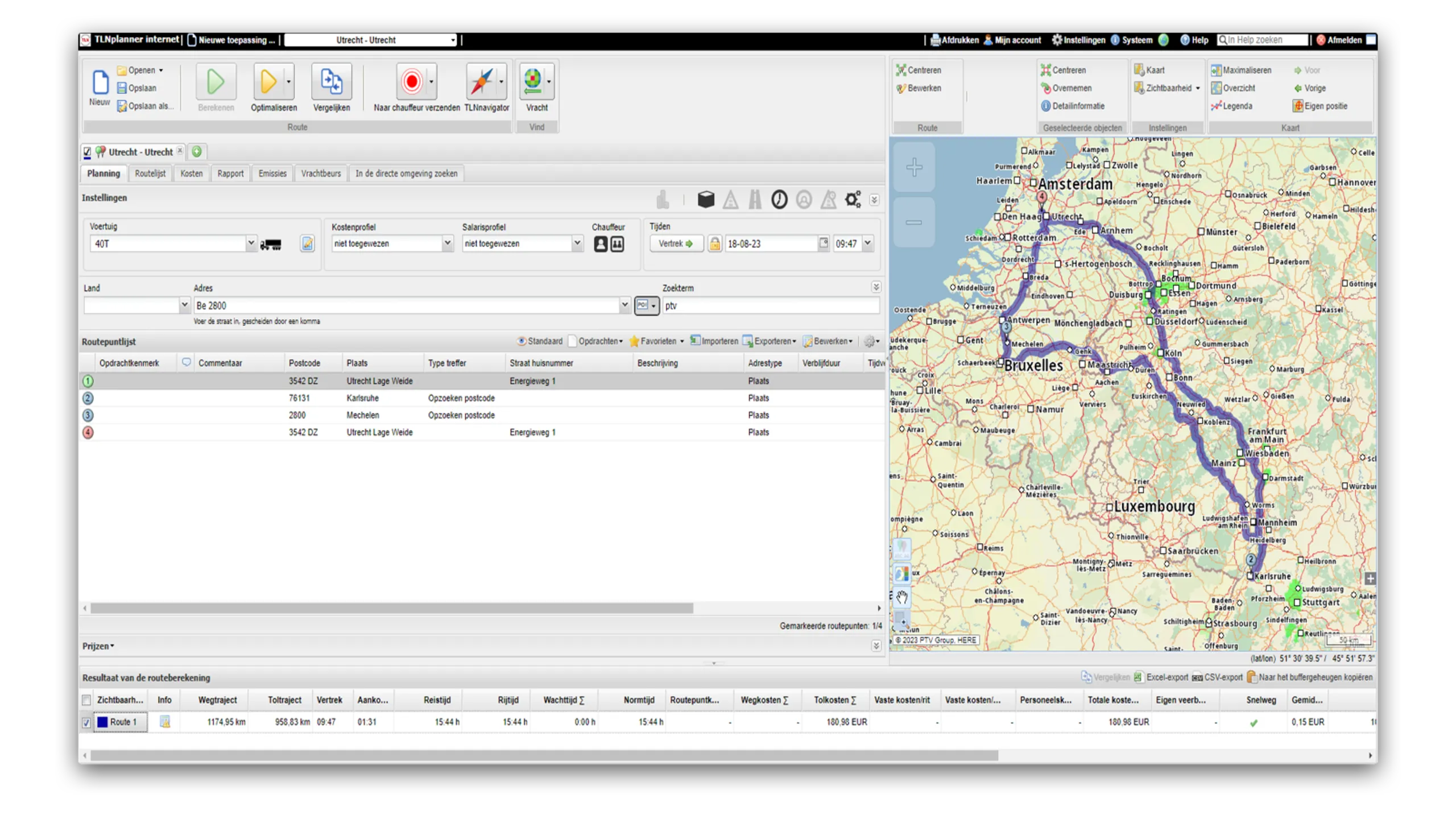Open the calendar date picker icon
This screenshot has height=819, width=1456.
[823, 243]
